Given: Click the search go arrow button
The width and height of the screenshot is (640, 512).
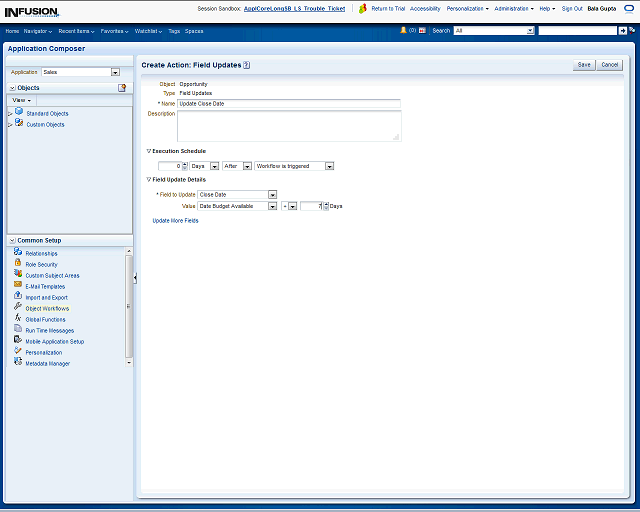Looking at the screenshot, I should click(622, 31).
